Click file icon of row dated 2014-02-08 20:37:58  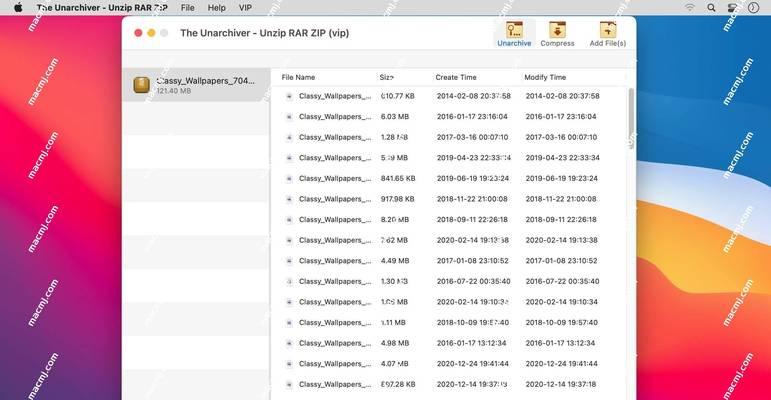(289, 96)
